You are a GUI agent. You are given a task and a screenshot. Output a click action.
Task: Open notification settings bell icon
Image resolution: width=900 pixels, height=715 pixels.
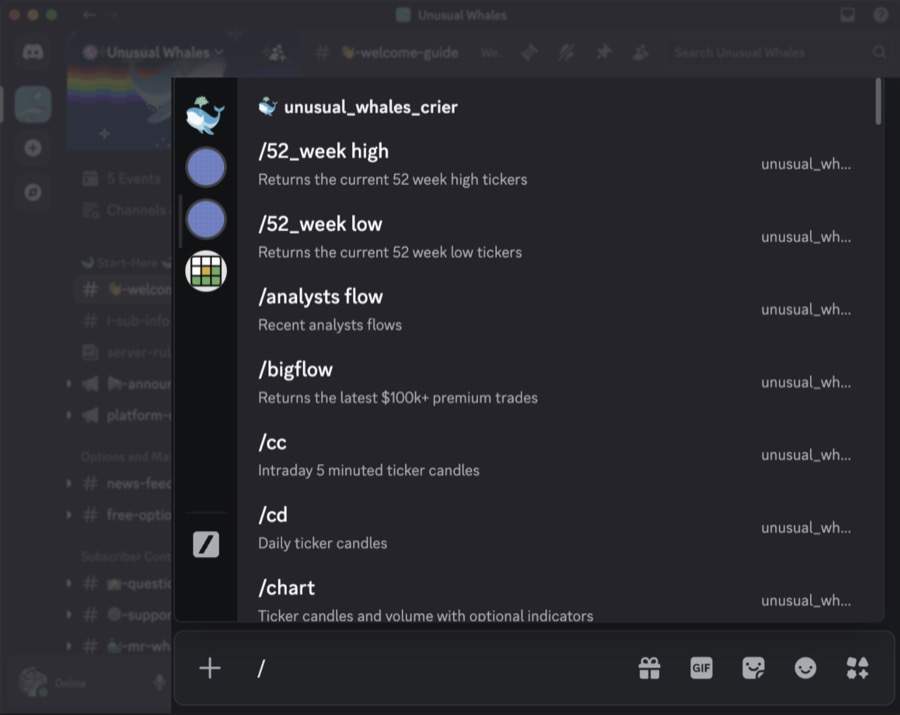pos(567,53)
